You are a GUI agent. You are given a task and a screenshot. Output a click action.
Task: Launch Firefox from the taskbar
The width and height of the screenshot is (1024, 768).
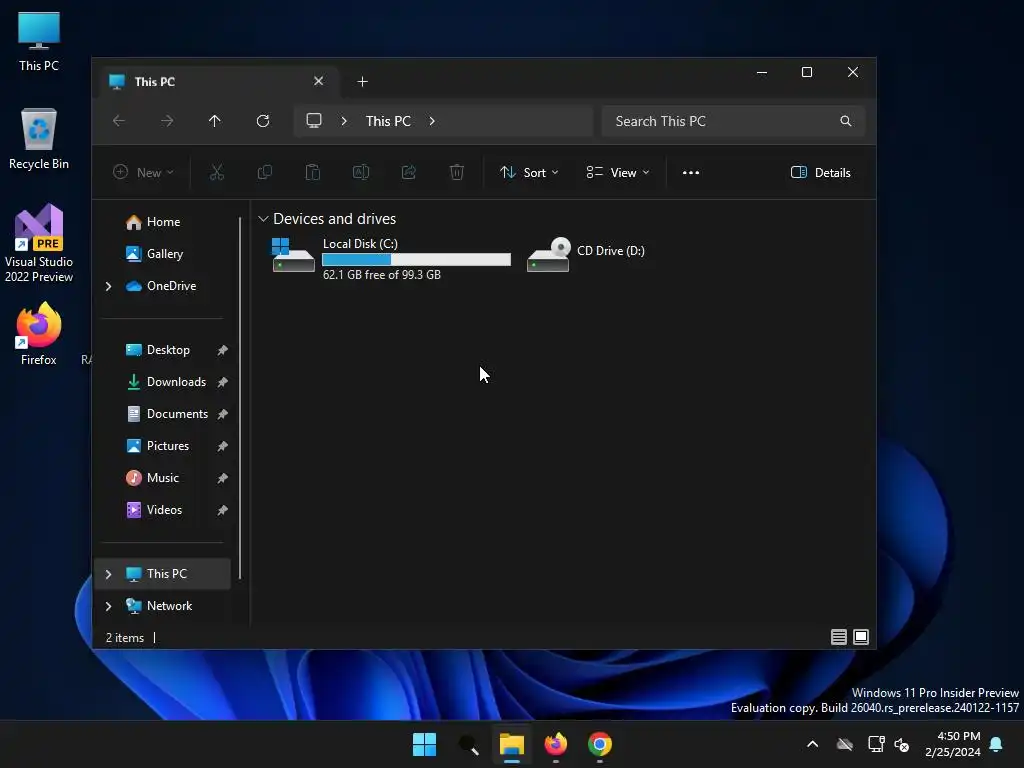556,744
